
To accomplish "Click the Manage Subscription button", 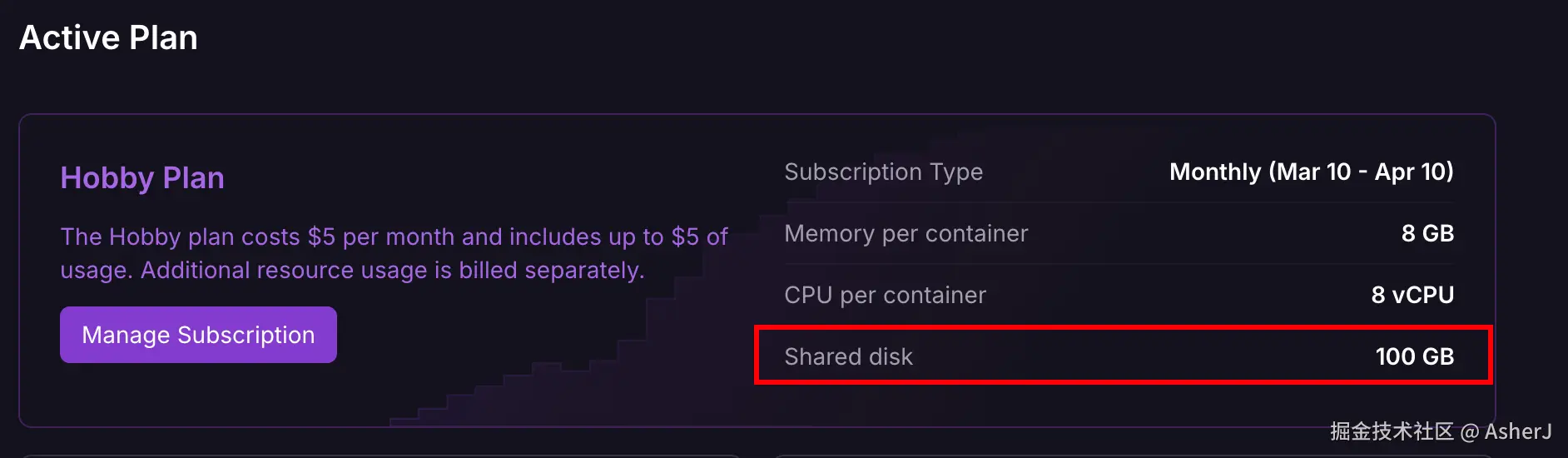I will click(198, 335).
